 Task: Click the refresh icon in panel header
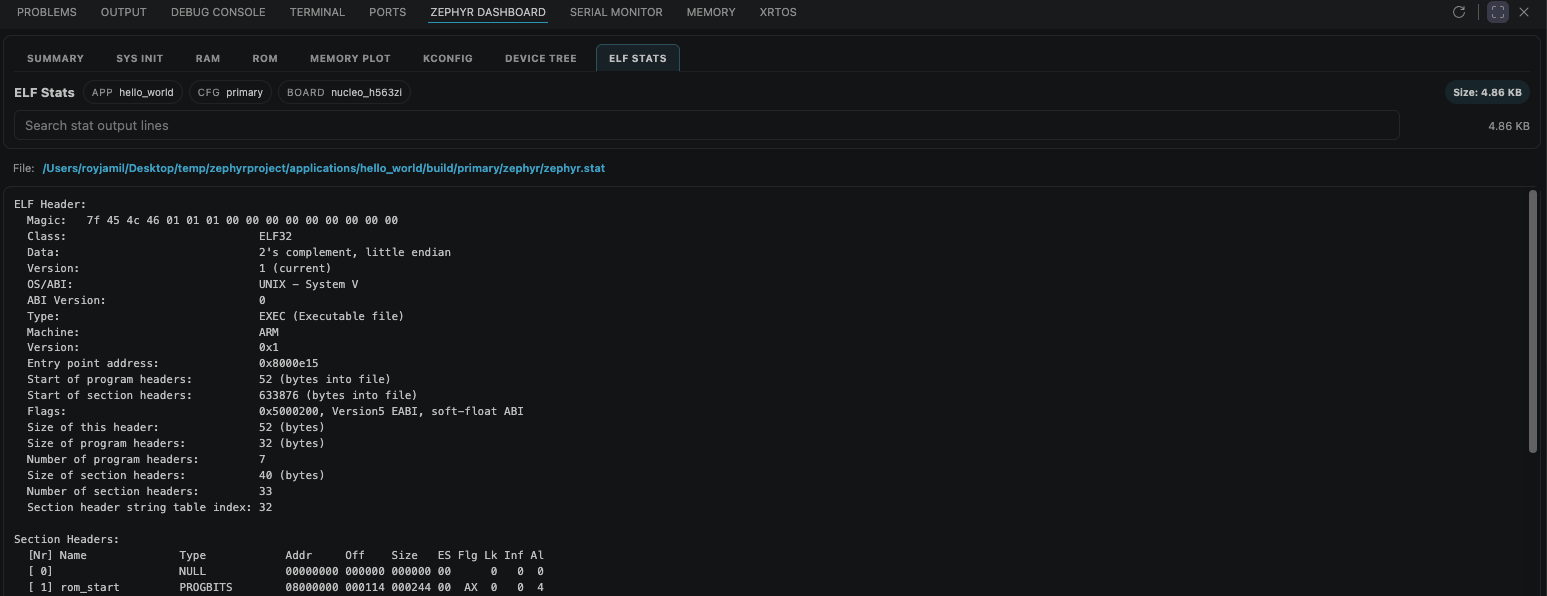[1459, 12]
